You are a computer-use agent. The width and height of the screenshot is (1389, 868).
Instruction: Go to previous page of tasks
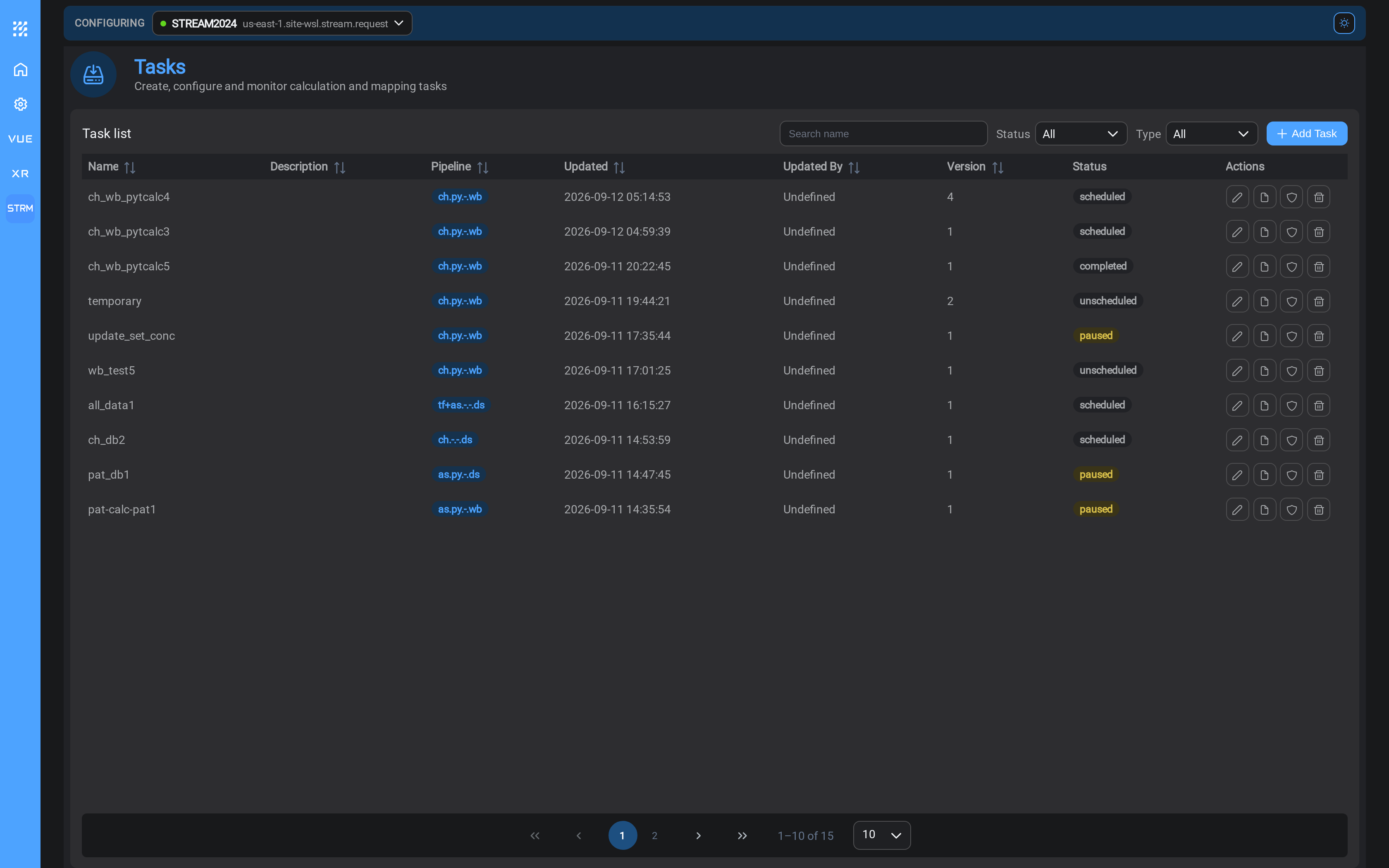coord(579,835)
